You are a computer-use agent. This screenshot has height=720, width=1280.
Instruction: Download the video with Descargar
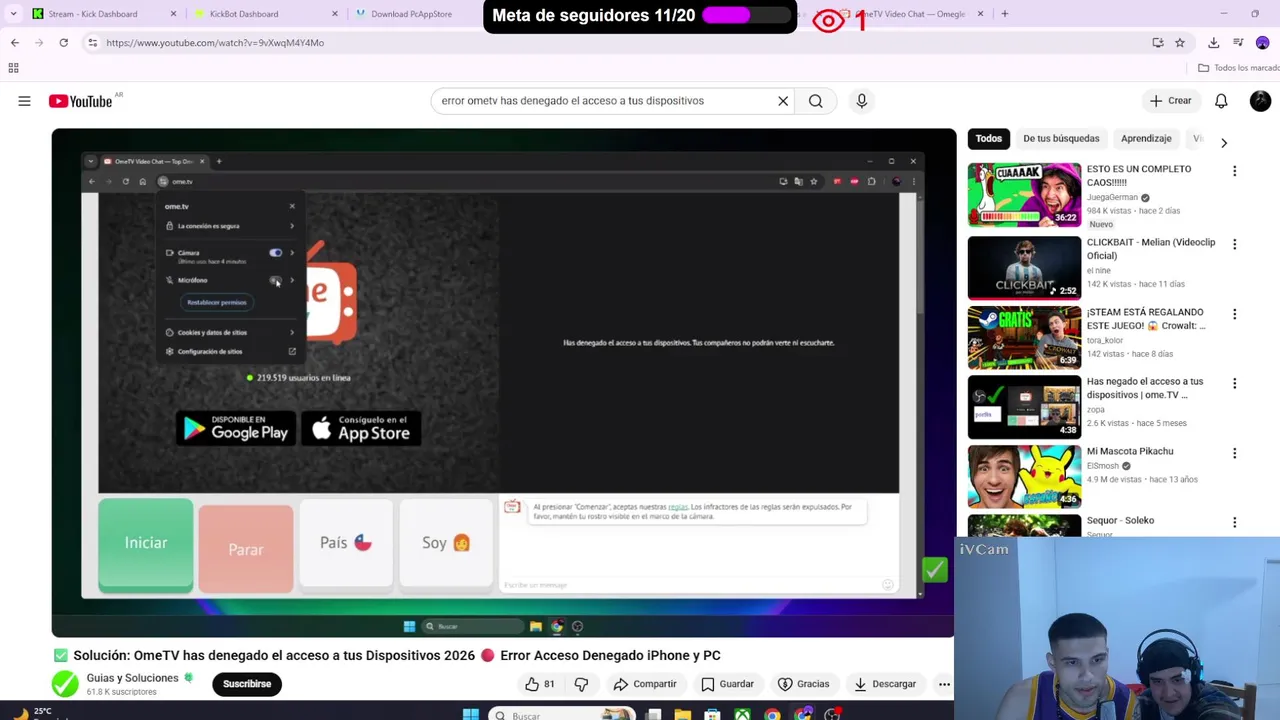coord(885,684)
